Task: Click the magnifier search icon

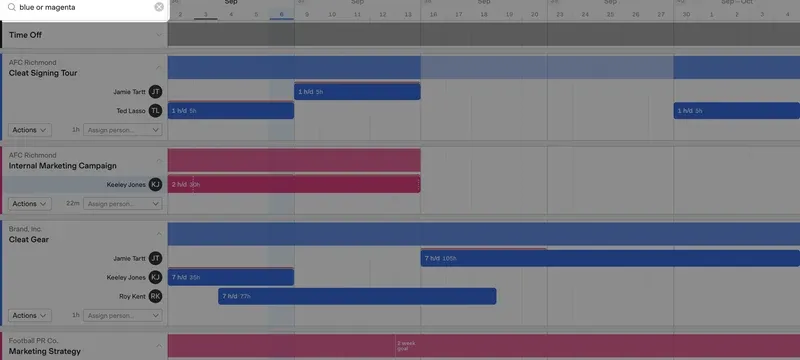Action: tap(12, 7)
